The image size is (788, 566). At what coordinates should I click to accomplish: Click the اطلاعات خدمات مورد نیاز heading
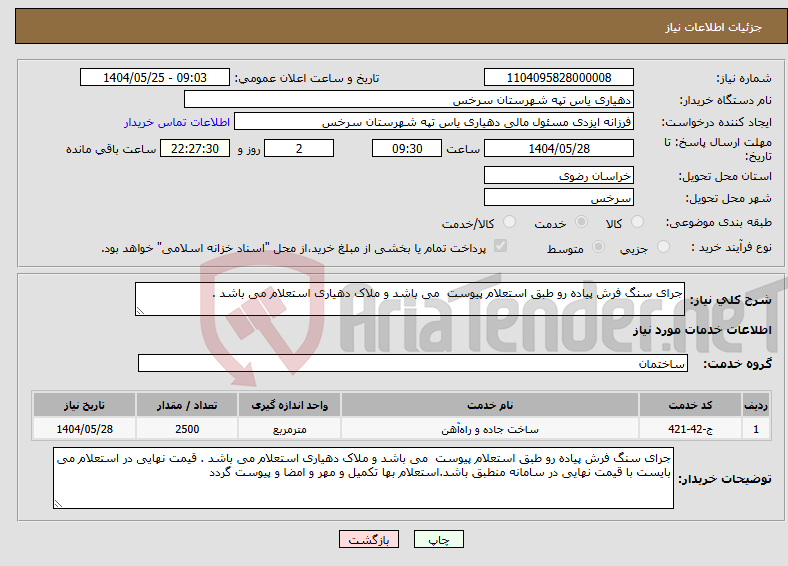click(702, 330)
